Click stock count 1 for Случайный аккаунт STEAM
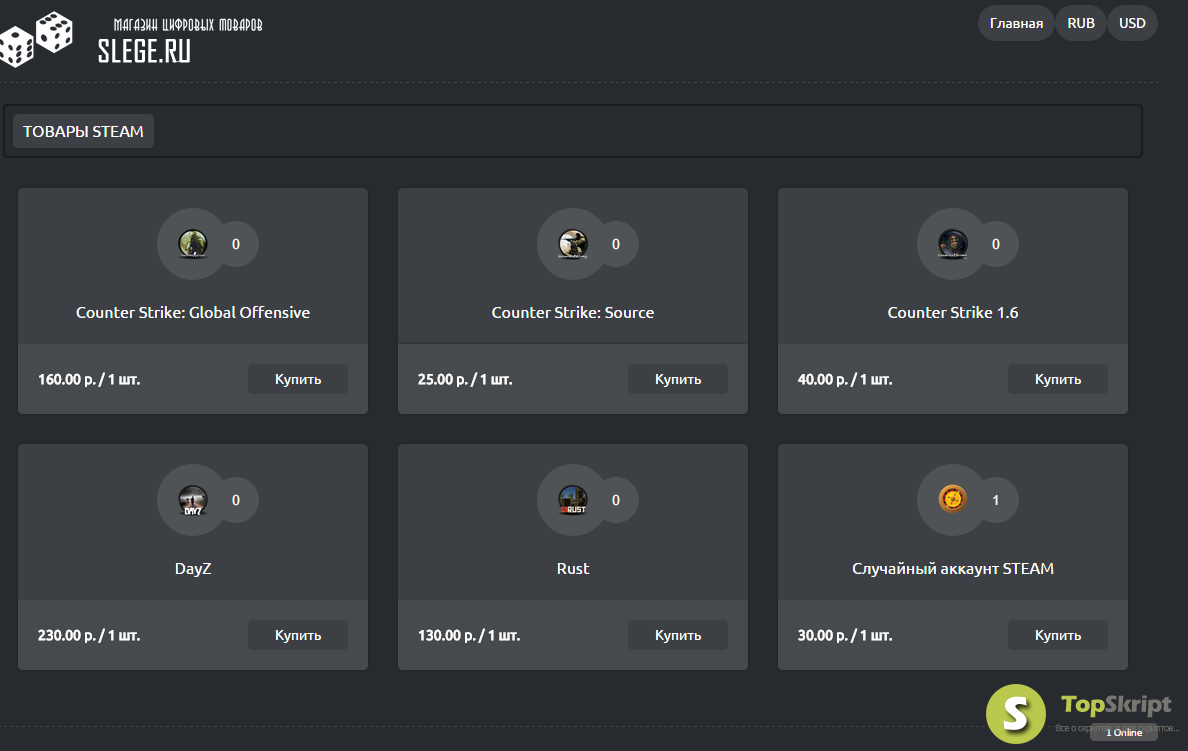Screen dimensions: 1188x751 pos(996,500)
